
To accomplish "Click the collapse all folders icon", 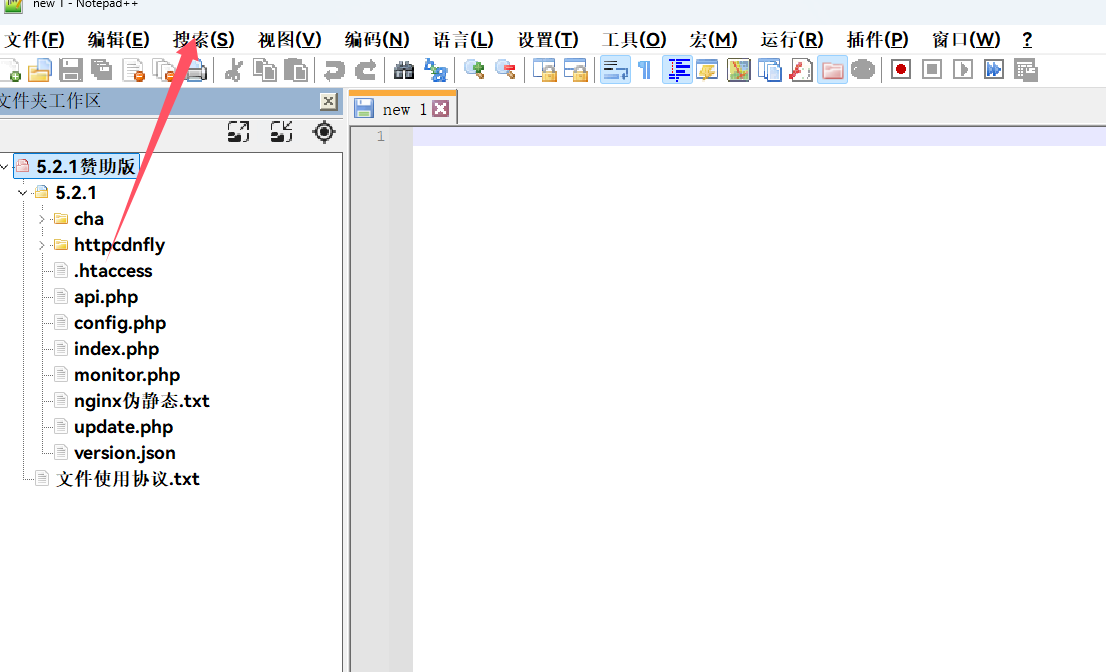I will pyautogui.click(x=281, y=132).
